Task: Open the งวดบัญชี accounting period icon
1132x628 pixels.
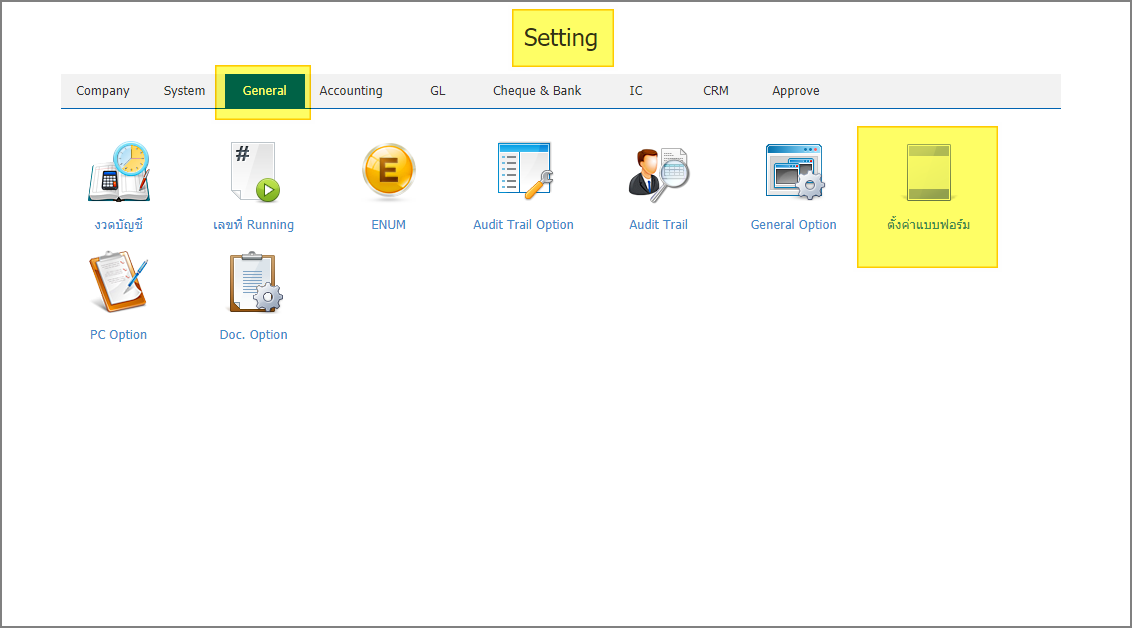Action: coord(118,172)
